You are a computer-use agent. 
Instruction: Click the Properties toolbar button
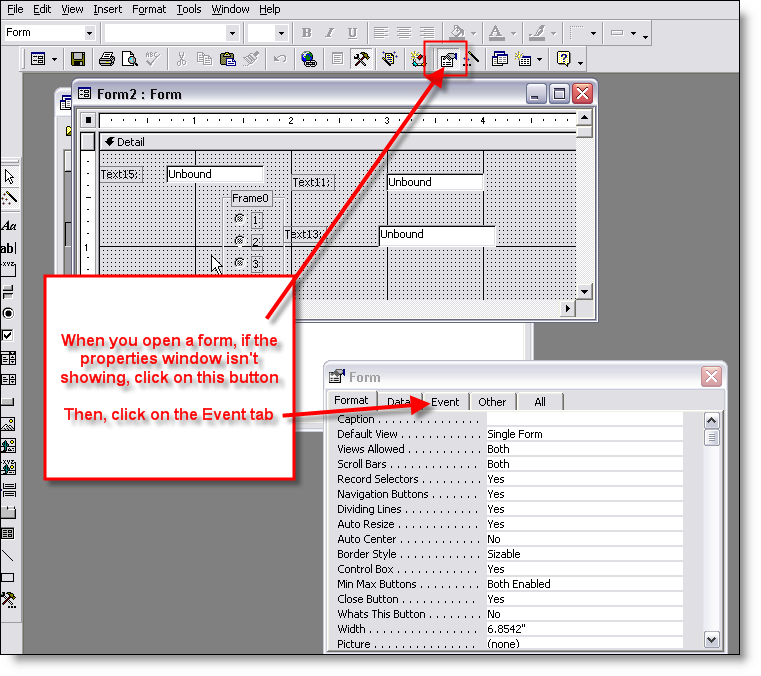(448, 60)
